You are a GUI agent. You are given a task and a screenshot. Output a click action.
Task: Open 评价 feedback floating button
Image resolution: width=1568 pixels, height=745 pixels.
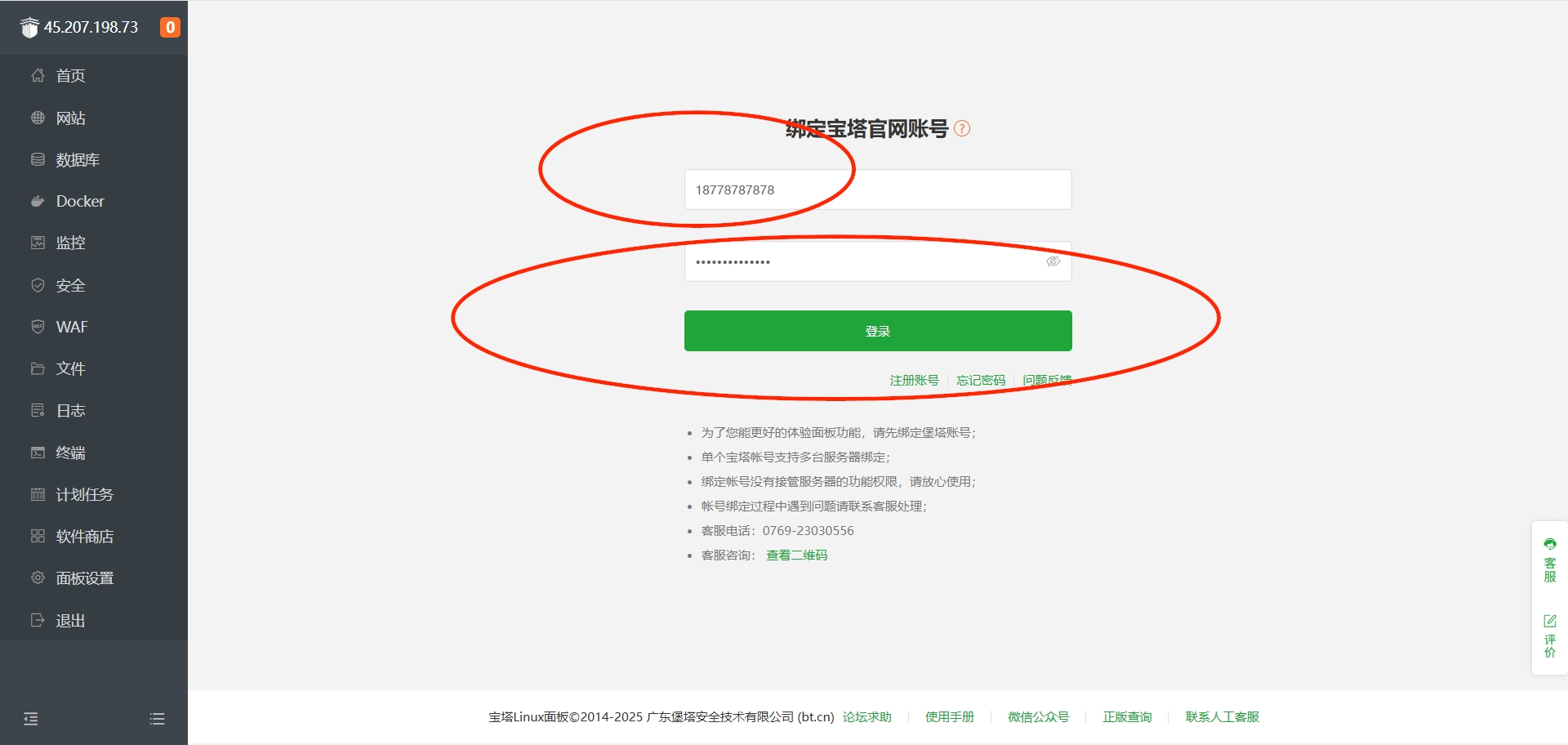pos(1549,636)
